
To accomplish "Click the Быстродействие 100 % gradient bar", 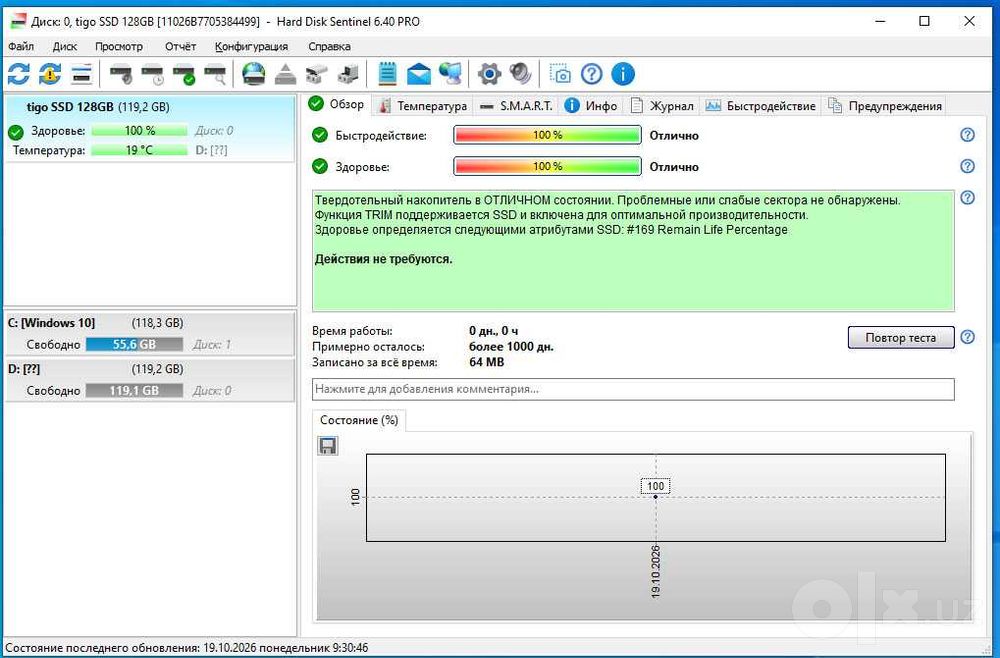I will click(547, 135).
